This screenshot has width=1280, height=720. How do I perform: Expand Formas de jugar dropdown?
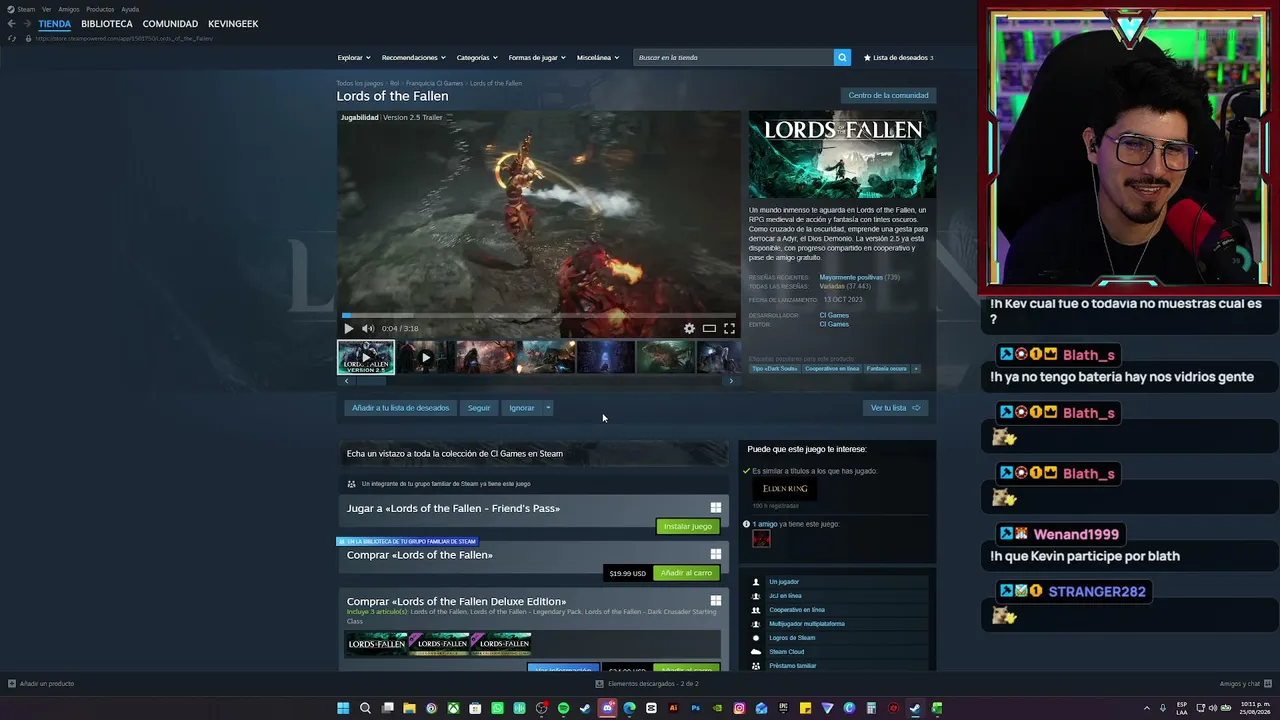coord(537,57)
